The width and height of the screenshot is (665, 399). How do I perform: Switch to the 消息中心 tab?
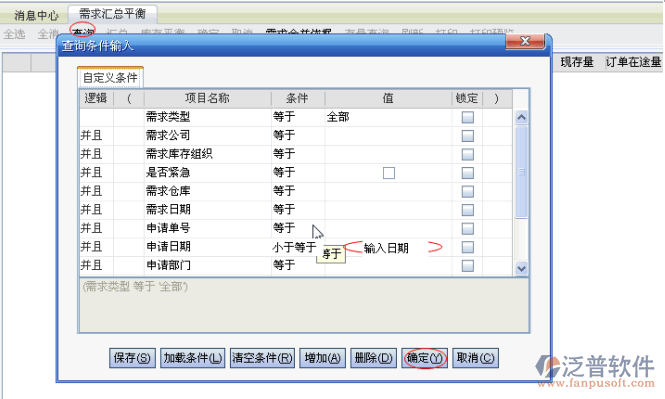click(36, 15)
